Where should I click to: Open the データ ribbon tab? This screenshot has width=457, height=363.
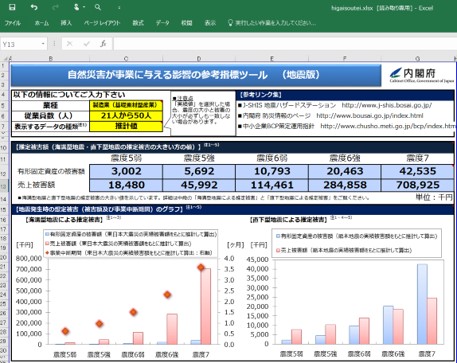[163, 23]
